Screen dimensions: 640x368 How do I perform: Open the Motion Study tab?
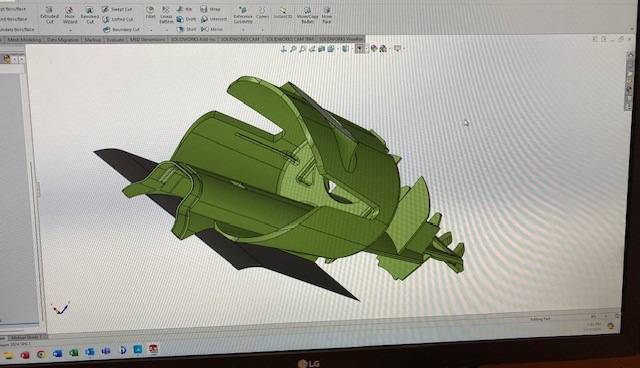25,337
